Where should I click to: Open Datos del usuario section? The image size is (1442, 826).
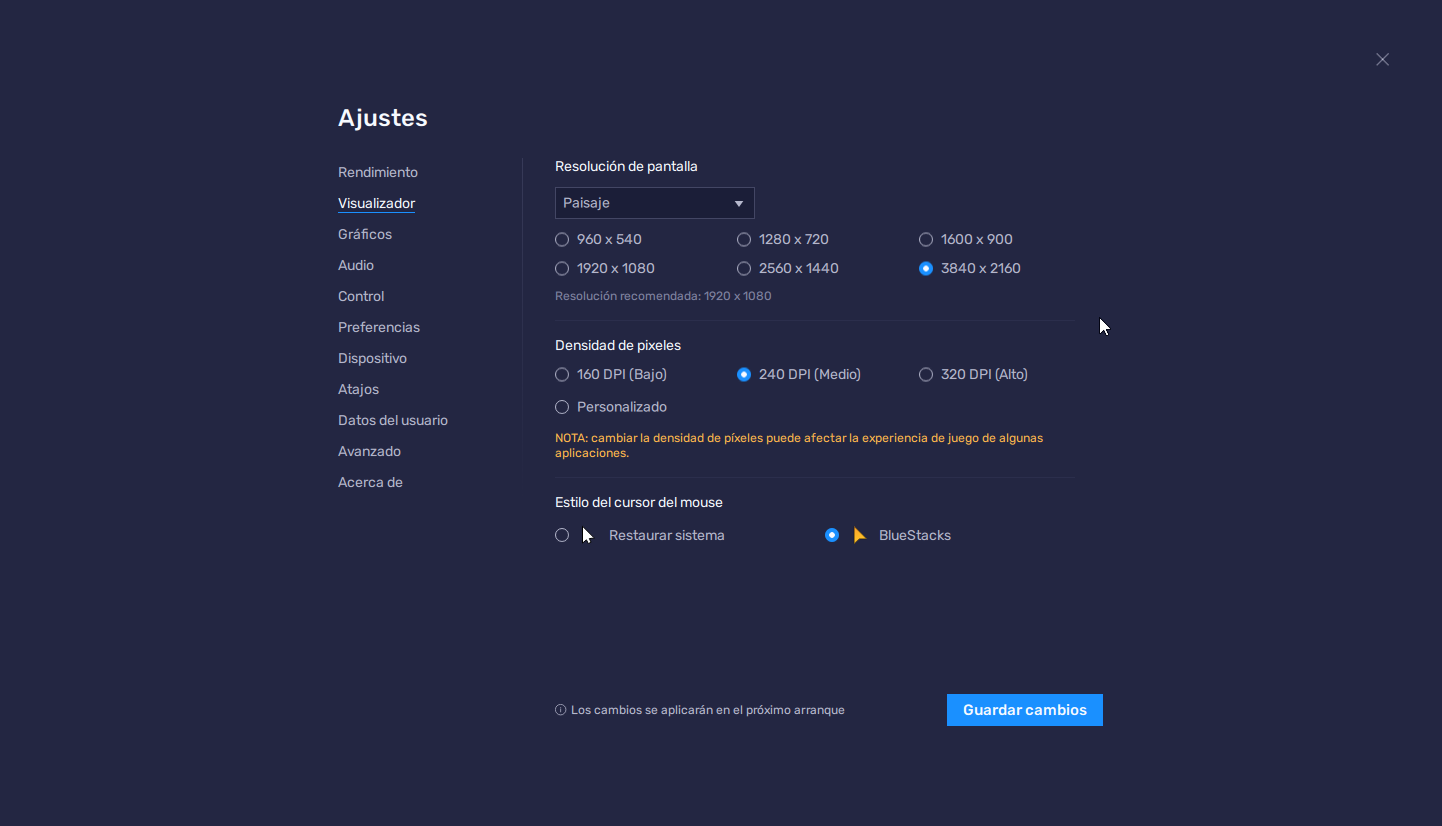pyautogui.click(x=393, y=420)
